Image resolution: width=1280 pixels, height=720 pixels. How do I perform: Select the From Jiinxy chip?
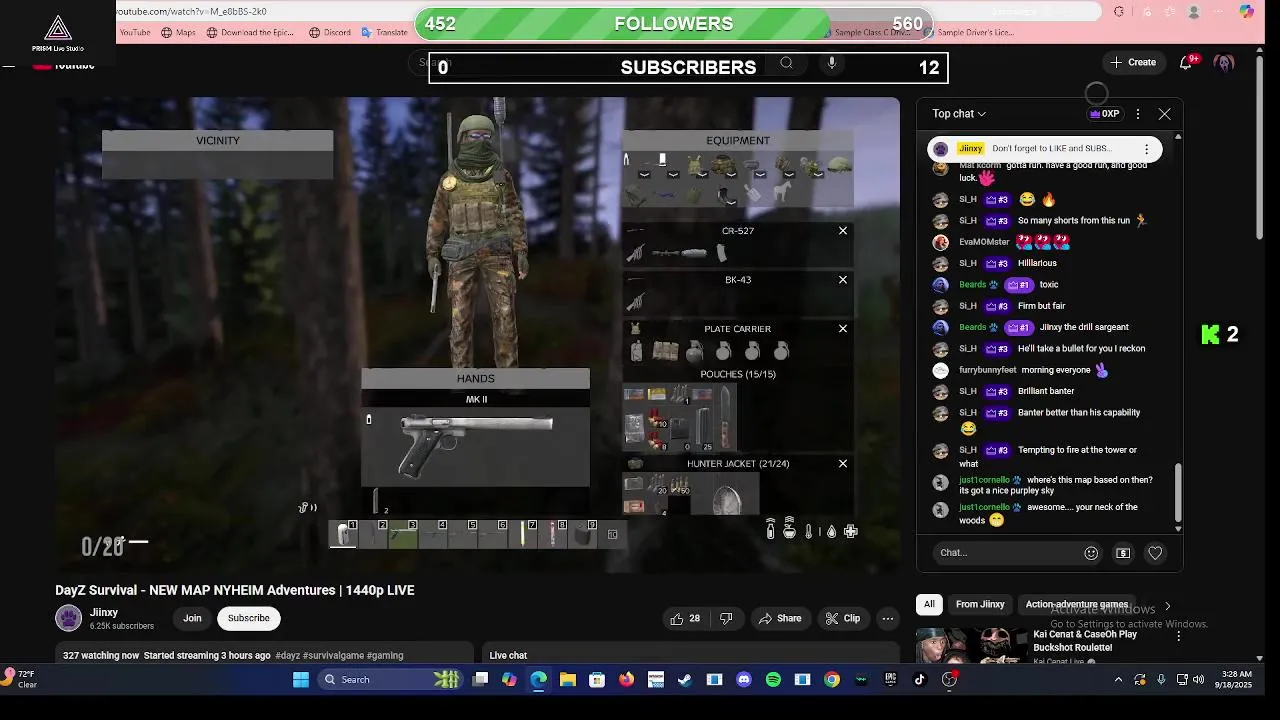pos(980,604)
